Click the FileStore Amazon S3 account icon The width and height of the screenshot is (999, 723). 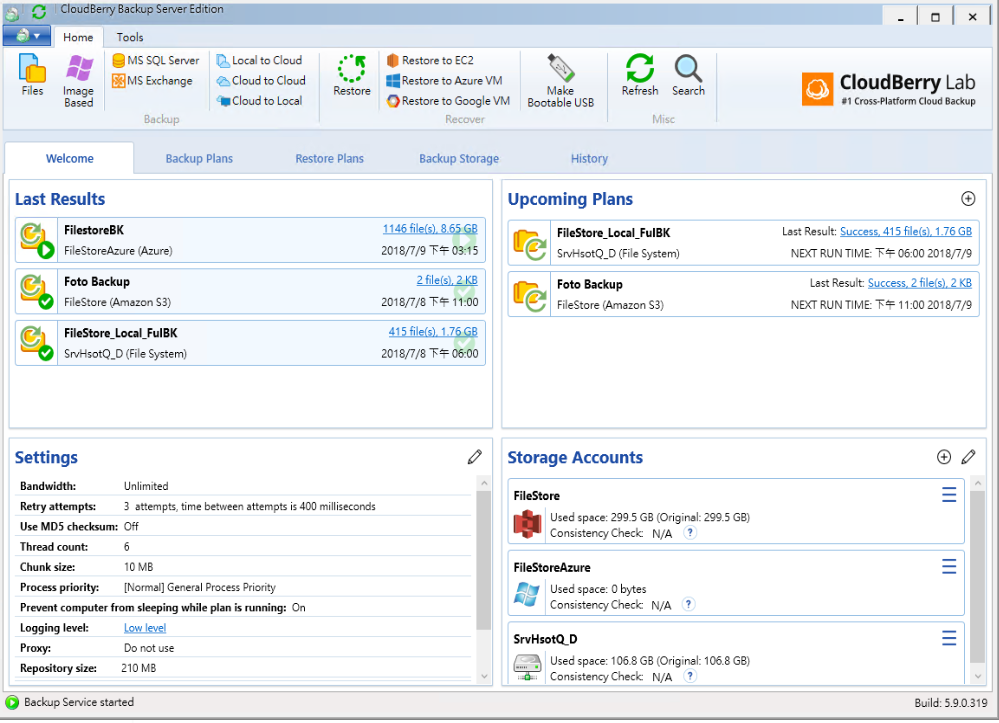pyautogui.click(x=527, y=524)
